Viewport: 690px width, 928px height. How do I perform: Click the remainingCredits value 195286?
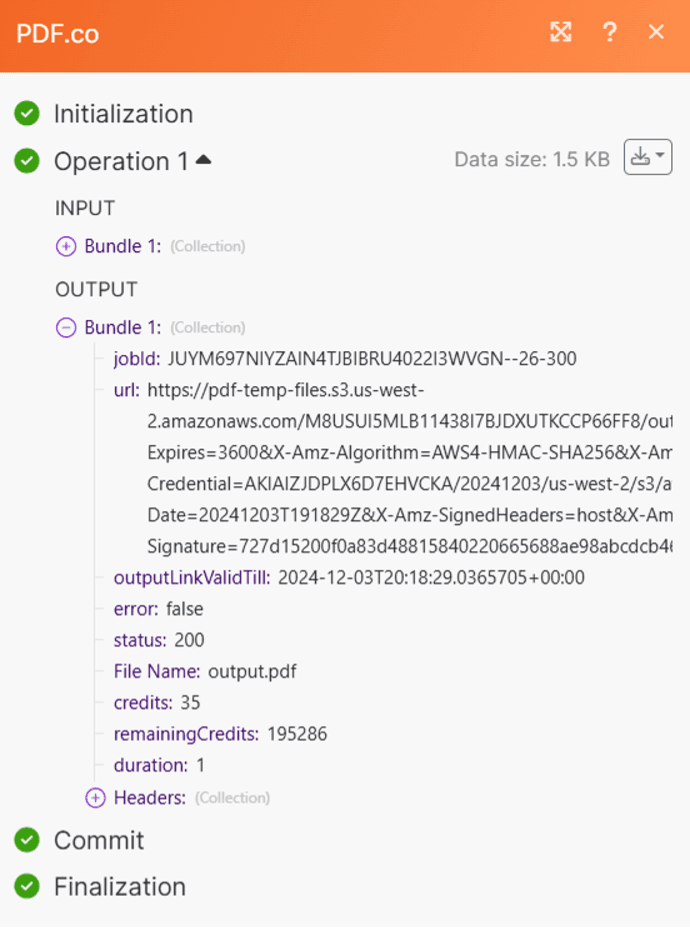pyautogui.click(x=297, y=734)
